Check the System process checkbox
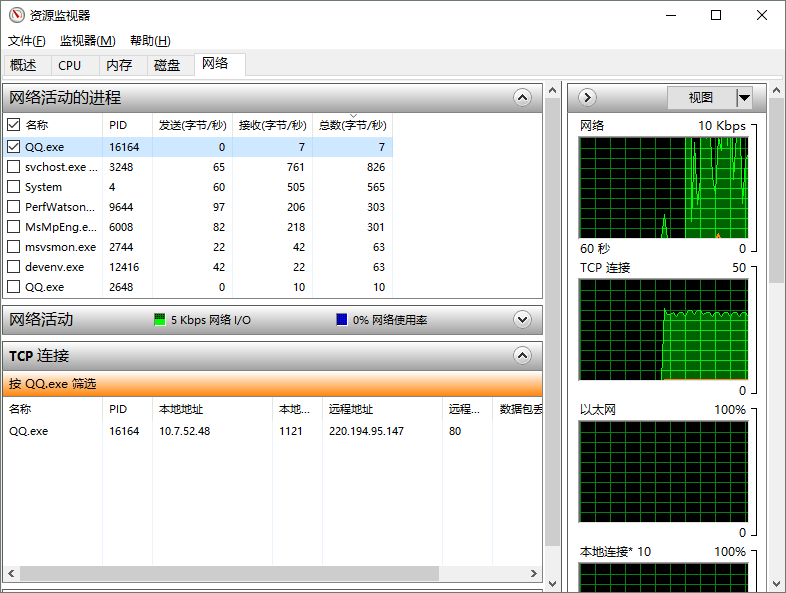Viewport: 786px width, 593px height. click(x=14, y=186)
